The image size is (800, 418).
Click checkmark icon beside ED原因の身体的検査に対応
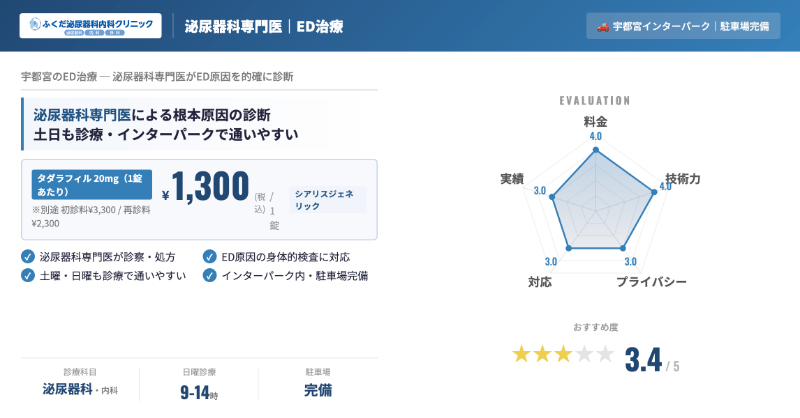pos(209,256)
